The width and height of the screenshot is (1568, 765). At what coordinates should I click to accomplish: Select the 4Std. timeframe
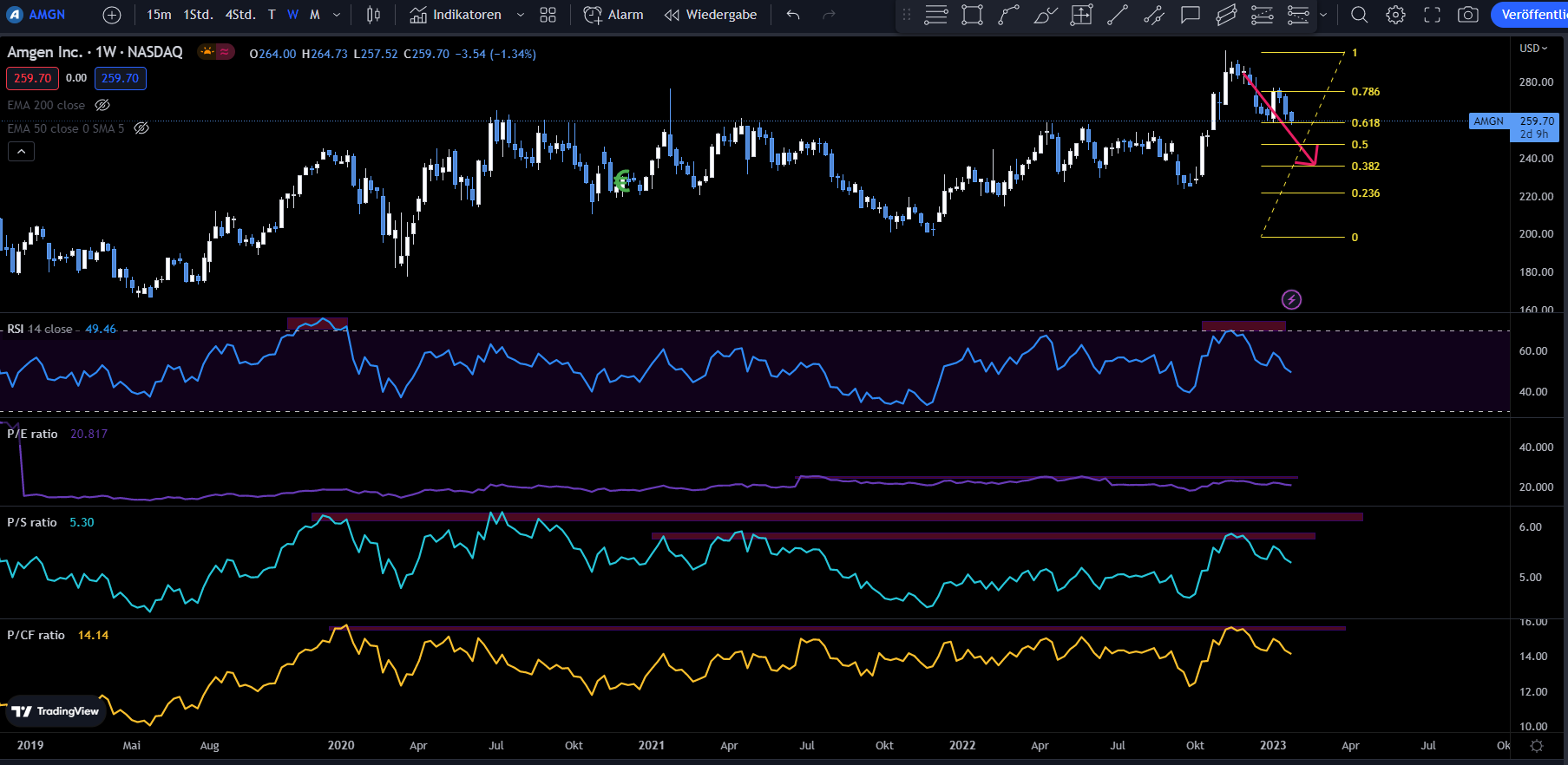(x=240, y=15)
